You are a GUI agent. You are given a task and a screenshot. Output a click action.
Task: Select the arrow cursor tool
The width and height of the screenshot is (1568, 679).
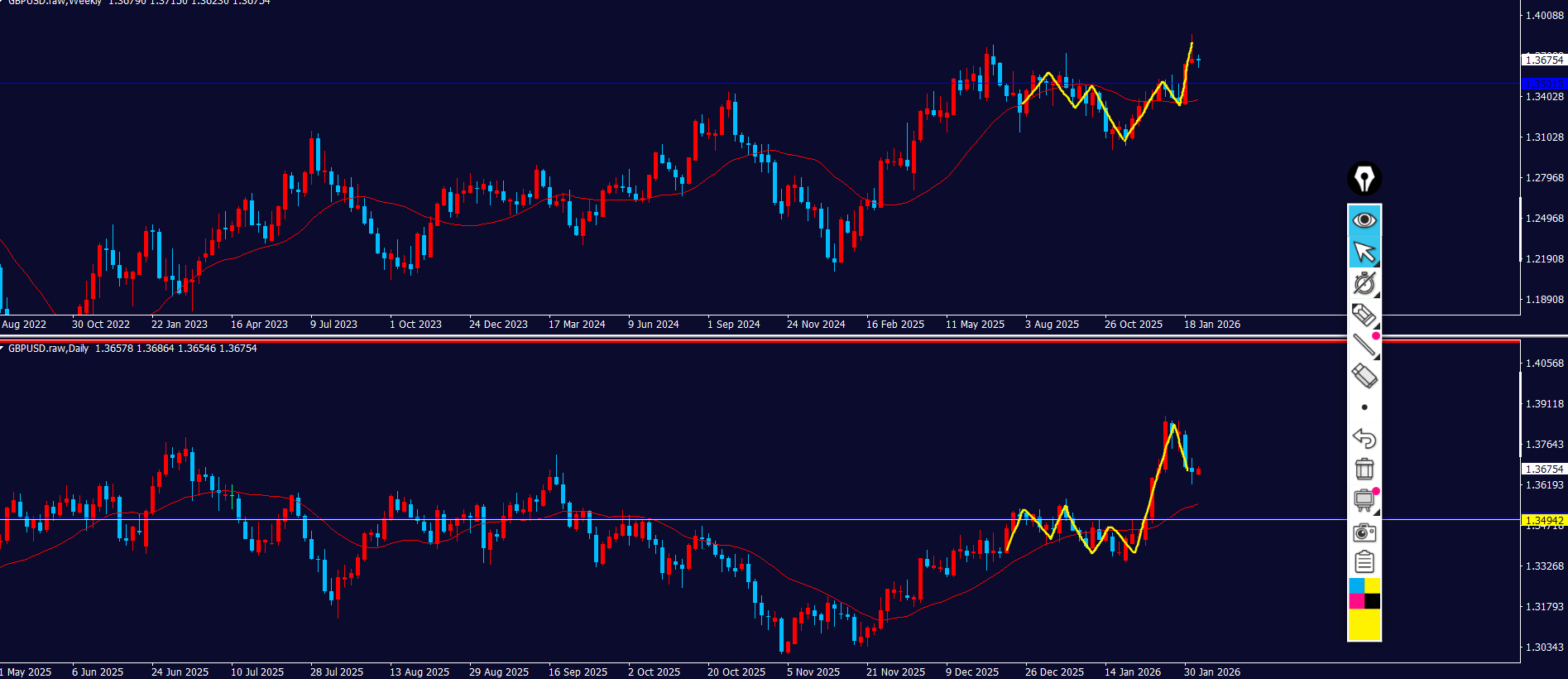[1364, 252]
